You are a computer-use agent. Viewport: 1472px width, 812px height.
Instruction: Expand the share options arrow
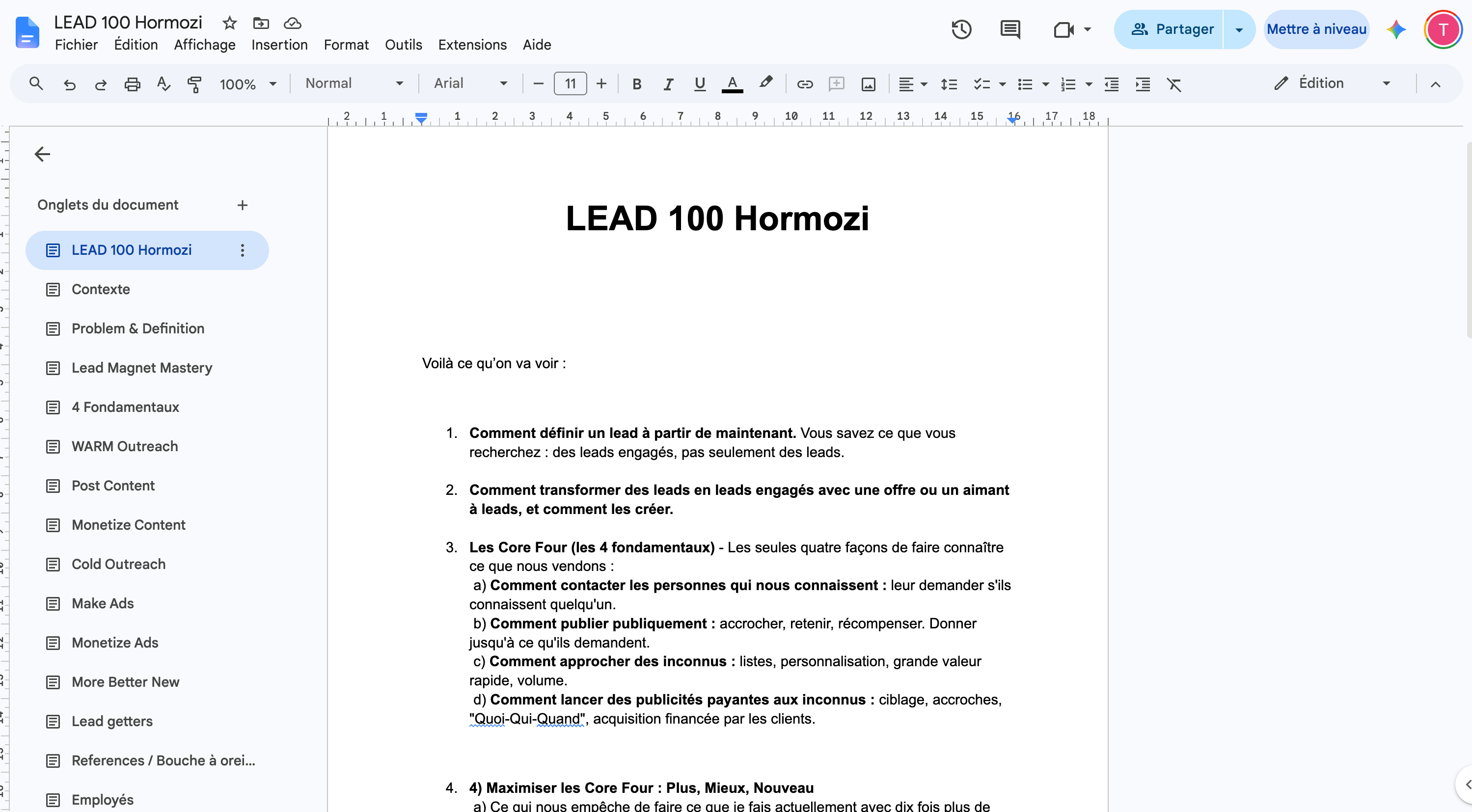pos(1239,29)
